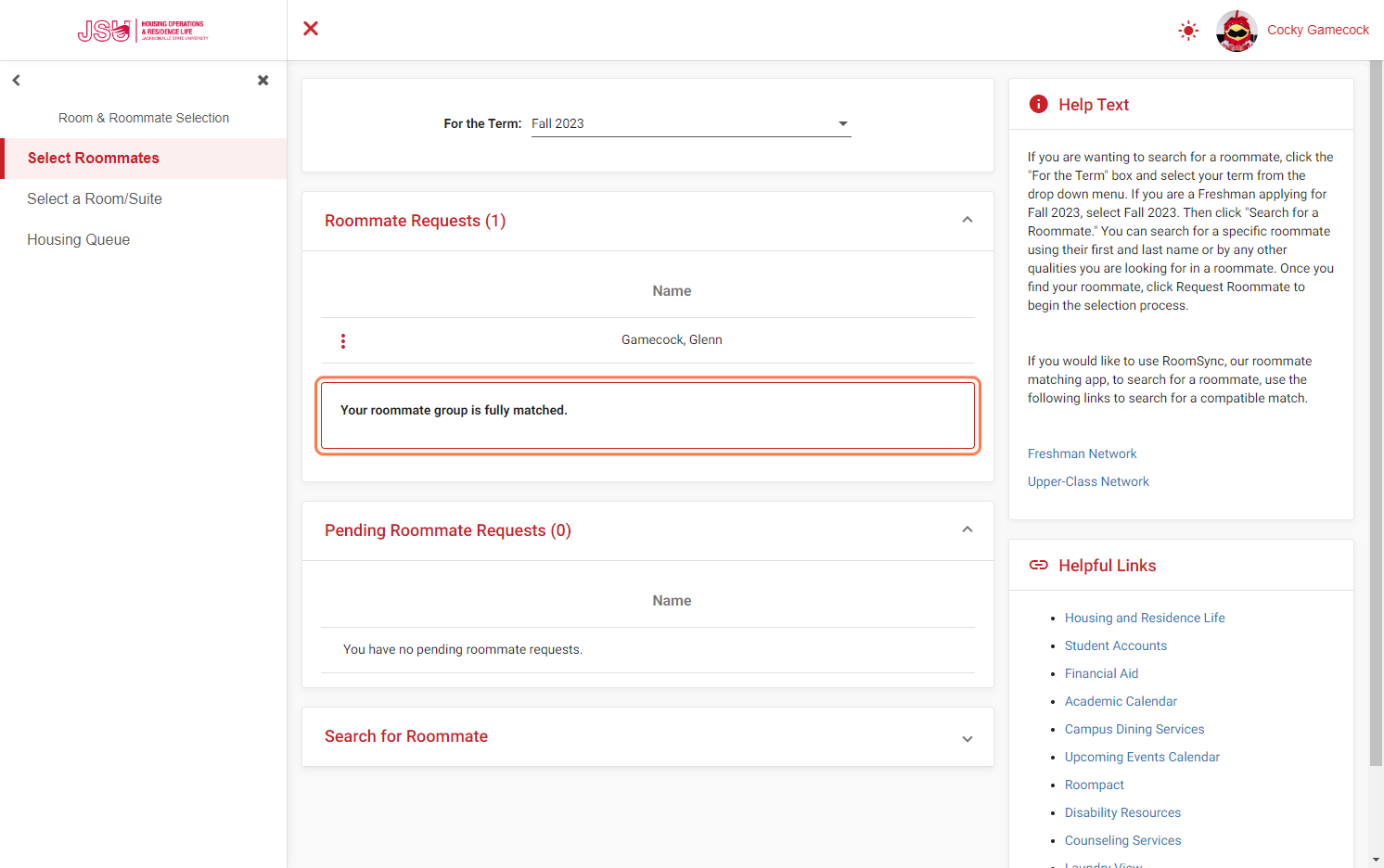Go to Select a Room/Suite
The height and width of the screenshot is (868, 1384).
click(x=144, y=199)
